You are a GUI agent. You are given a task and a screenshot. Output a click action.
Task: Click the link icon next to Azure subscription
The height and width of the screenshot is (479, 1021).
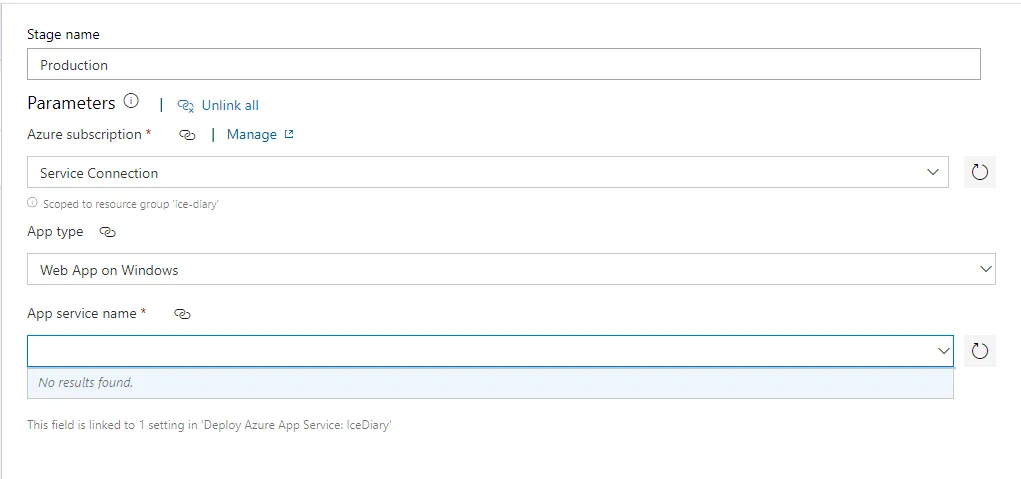187,135
